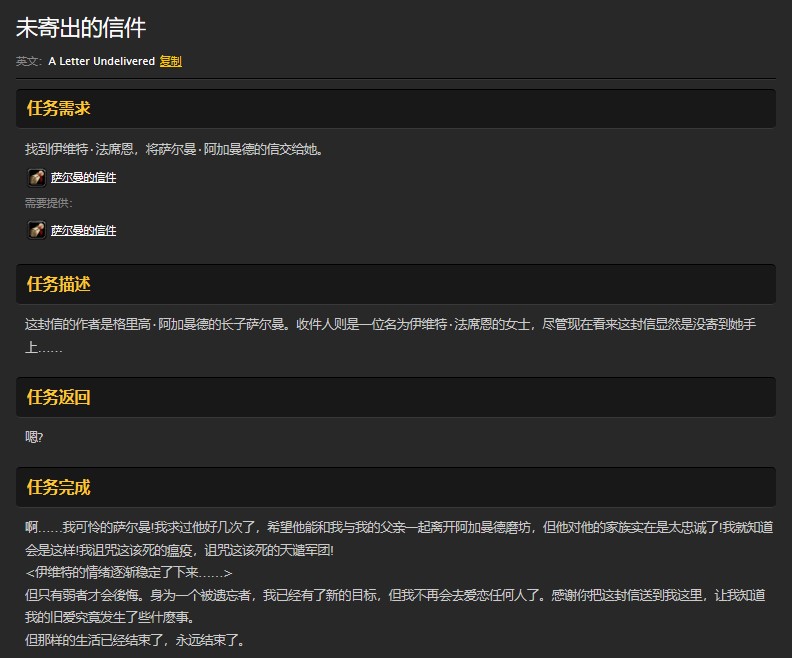Click the 英文: label

(30, 61)
